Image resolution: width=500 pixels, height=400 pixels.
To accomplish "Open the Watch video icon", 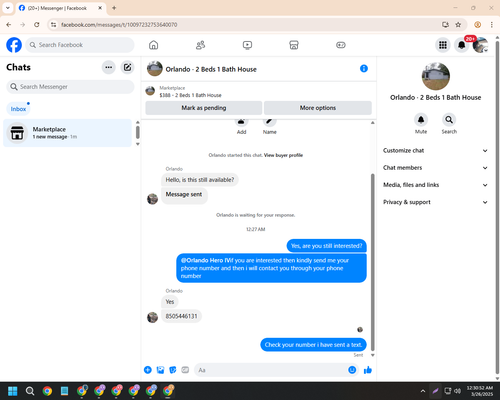I will (x=247, y=45).
